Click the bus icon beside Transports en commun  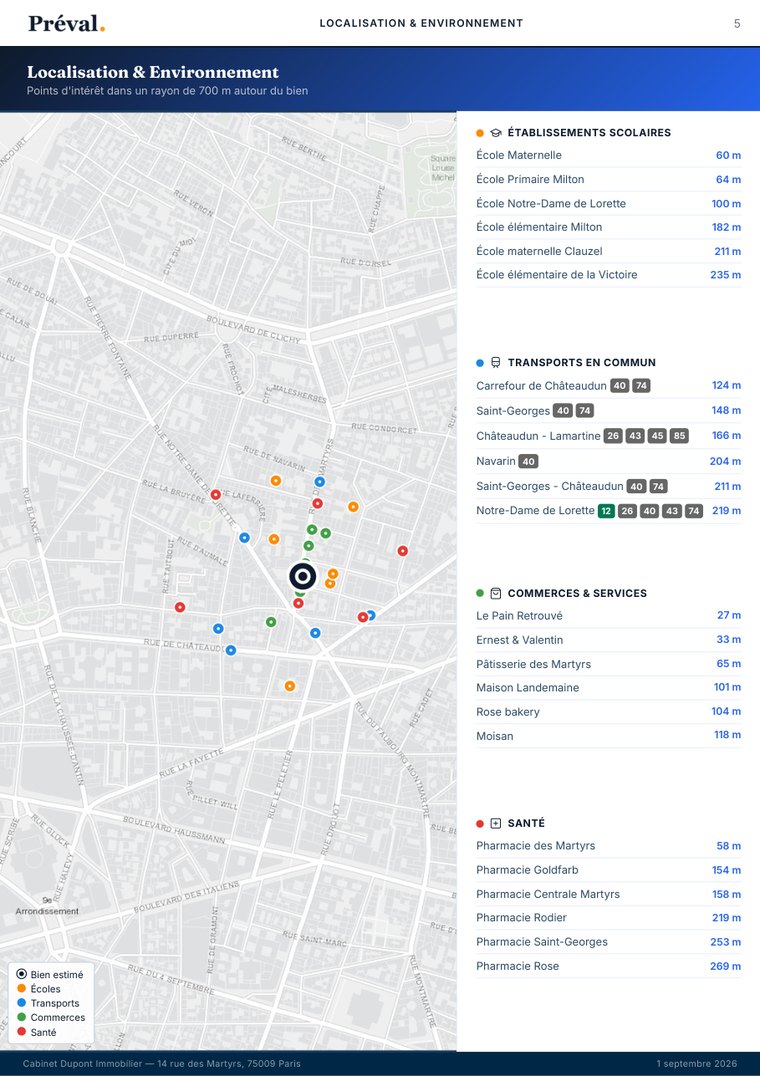pyautogui.click(x=496, y=362)
